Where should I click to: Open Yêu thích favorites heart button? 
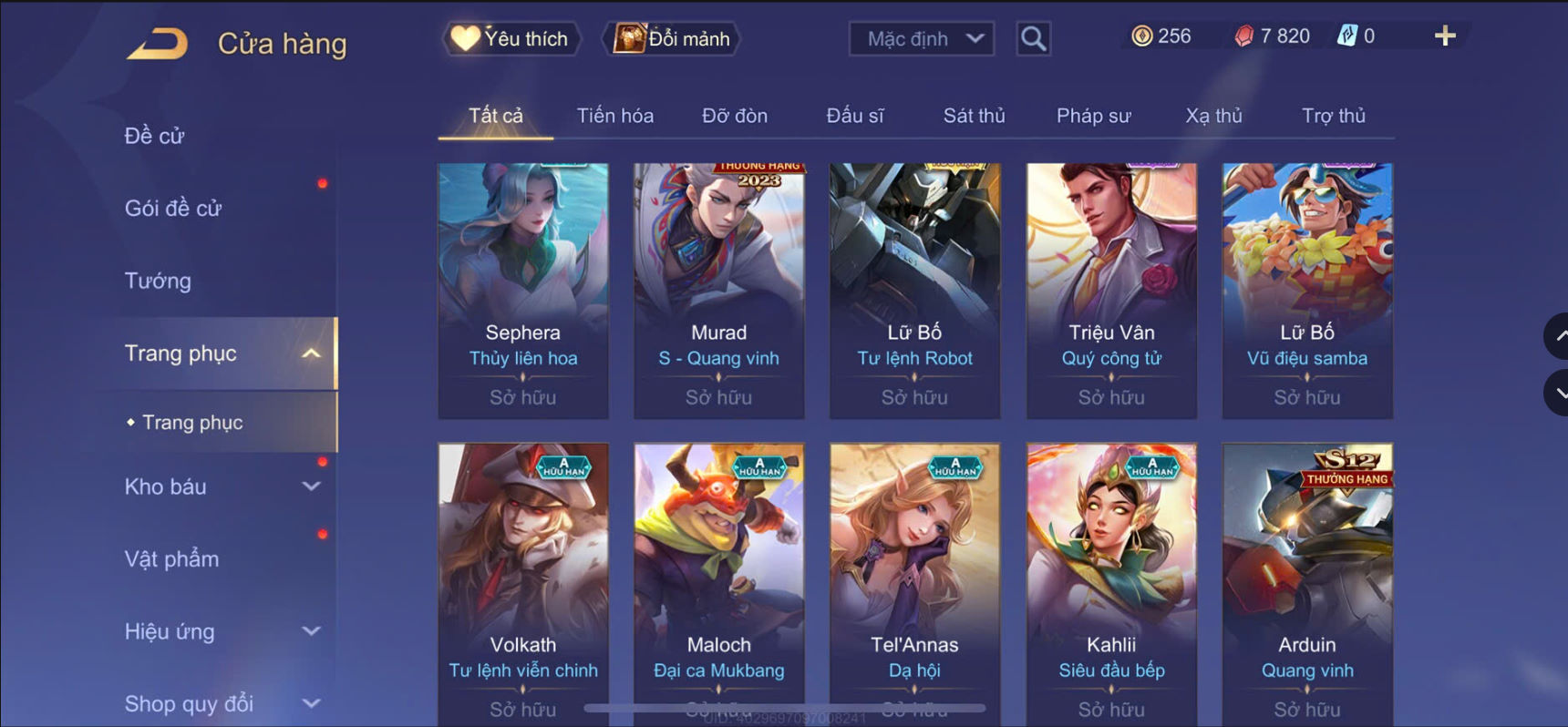511,38
